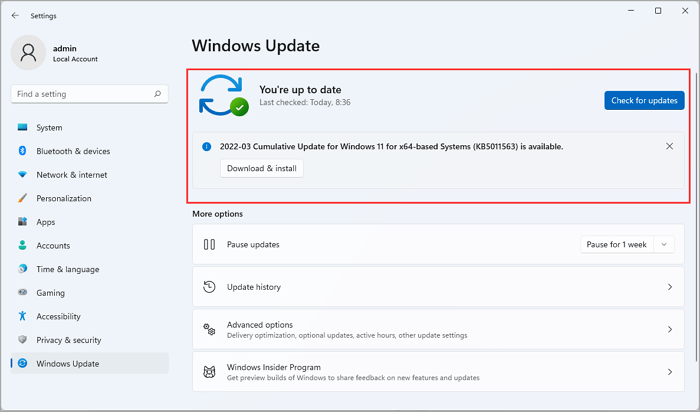Select Windows Update in the sidebar
The width and height of the screenshot is (700, 412).
click(90, 363)
